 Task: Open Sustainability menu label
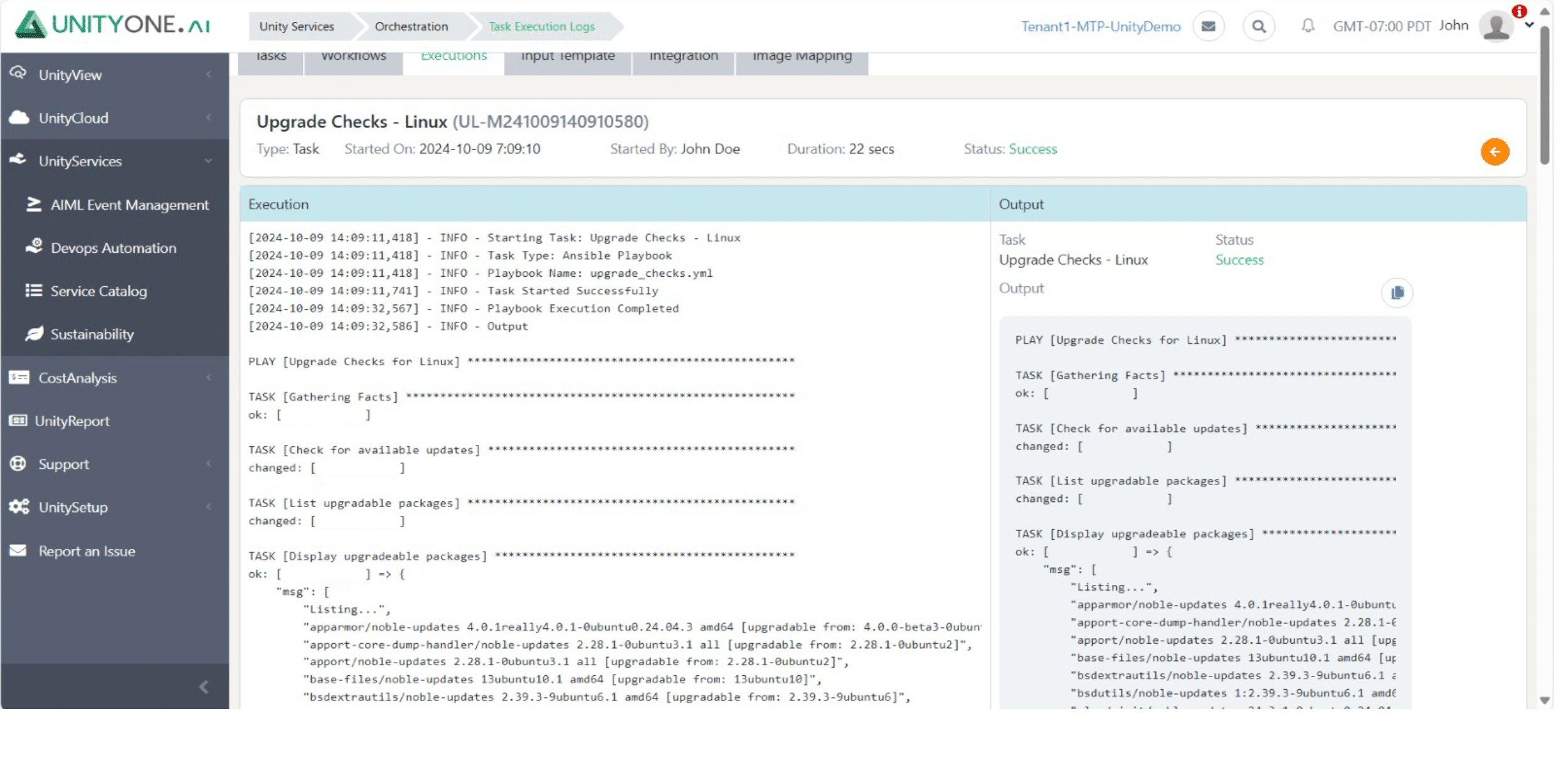(x=92, y=334)
